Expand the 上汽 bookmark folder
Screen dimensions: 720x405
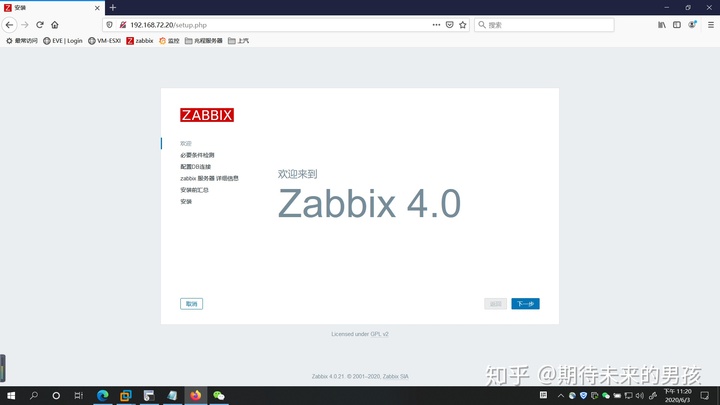point(238,41)
